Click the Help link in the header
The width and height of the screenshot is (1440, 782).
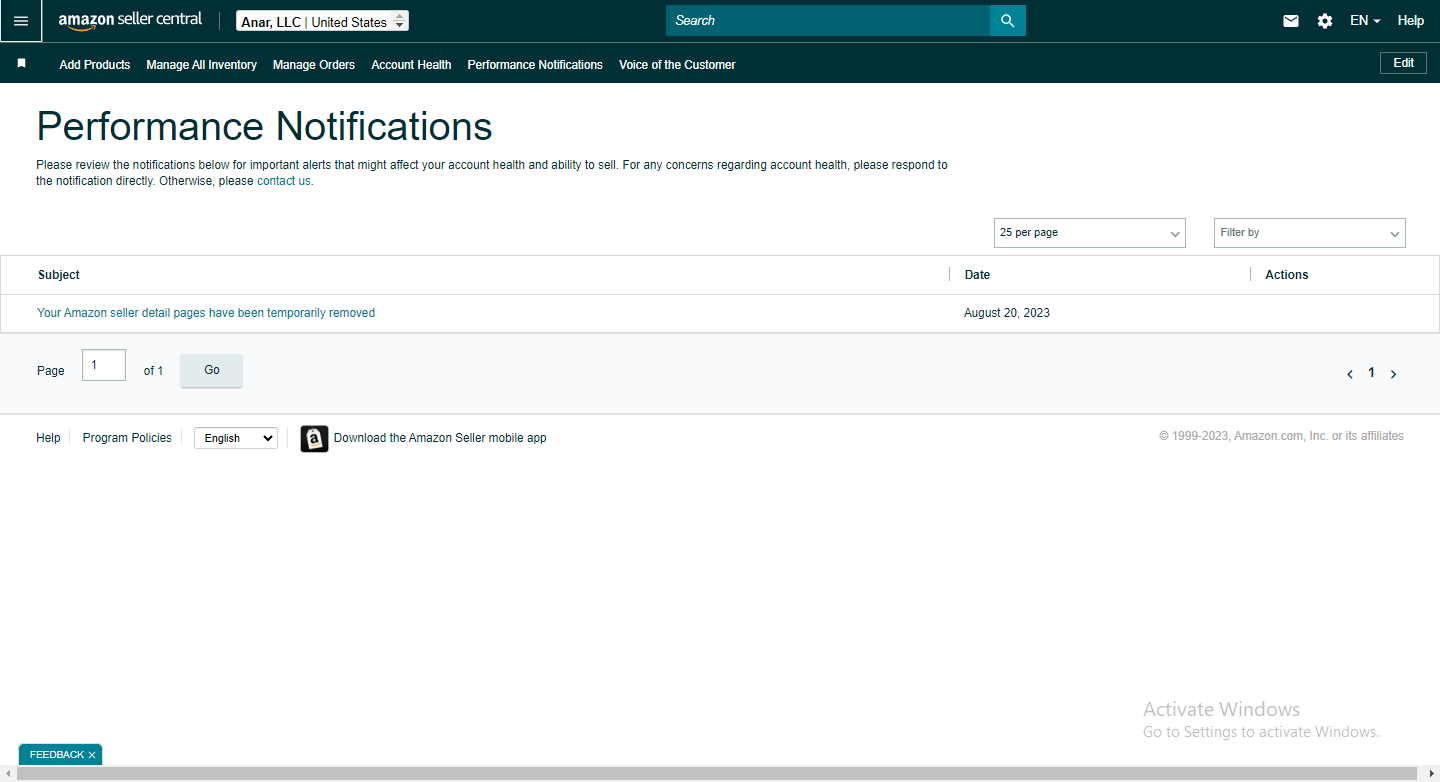pos(1411,21)
